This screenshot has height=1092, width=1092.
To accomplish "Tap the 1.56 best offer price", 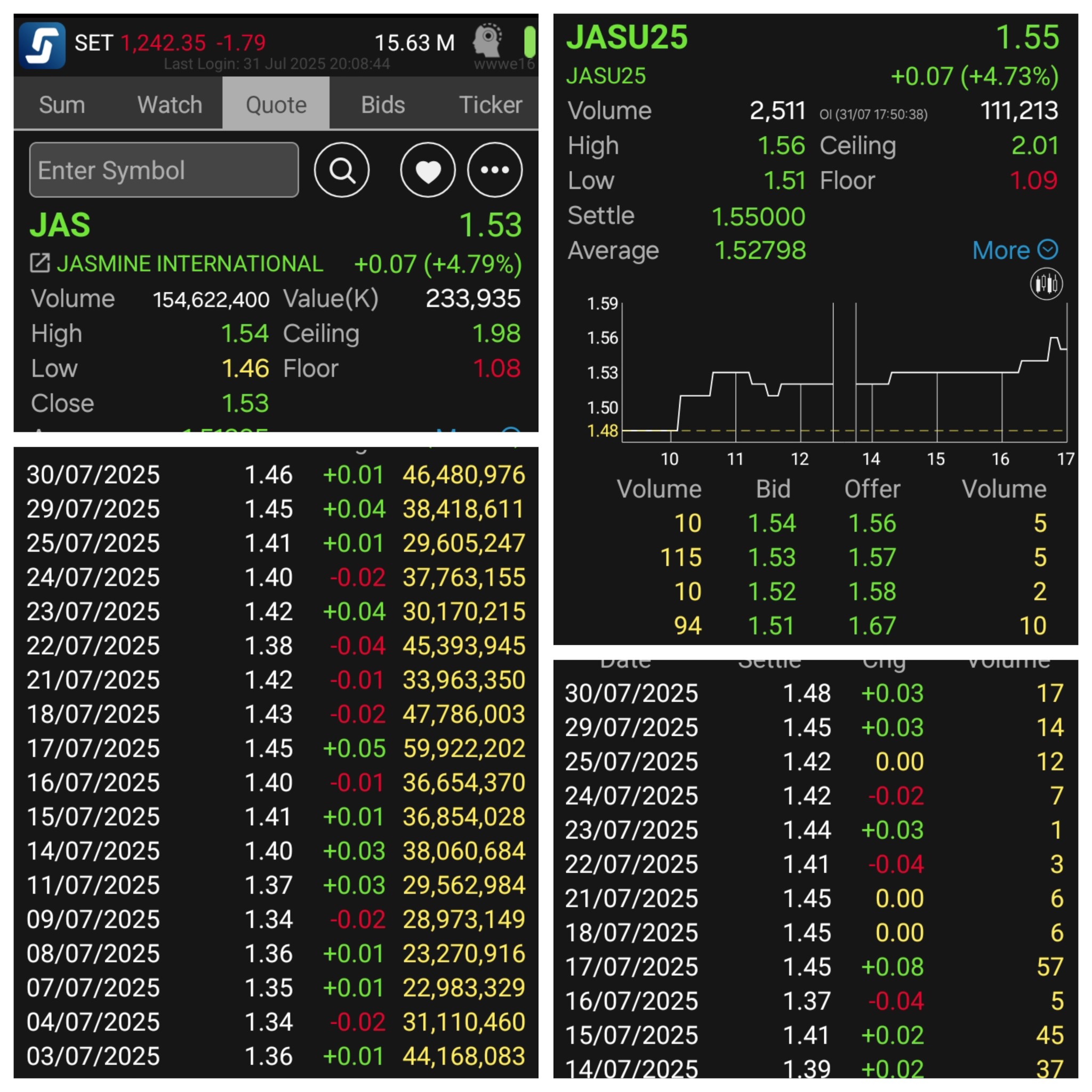I will click(x=872, y=524).
